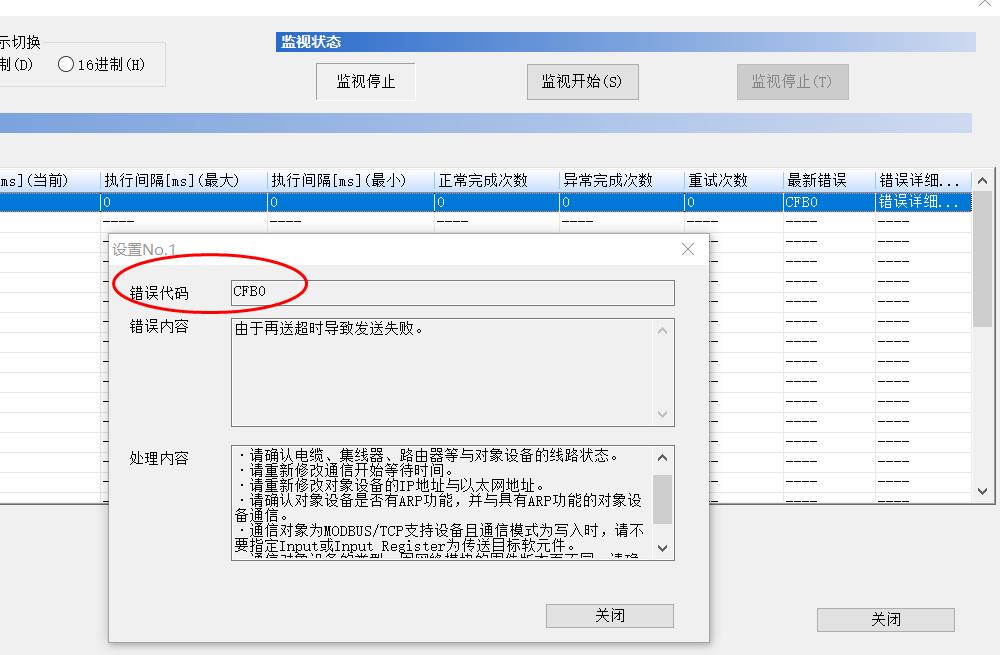Screen dimensions: 1000x655
Task: Click the table's scroll up arrow
Action: pos(982,181)
